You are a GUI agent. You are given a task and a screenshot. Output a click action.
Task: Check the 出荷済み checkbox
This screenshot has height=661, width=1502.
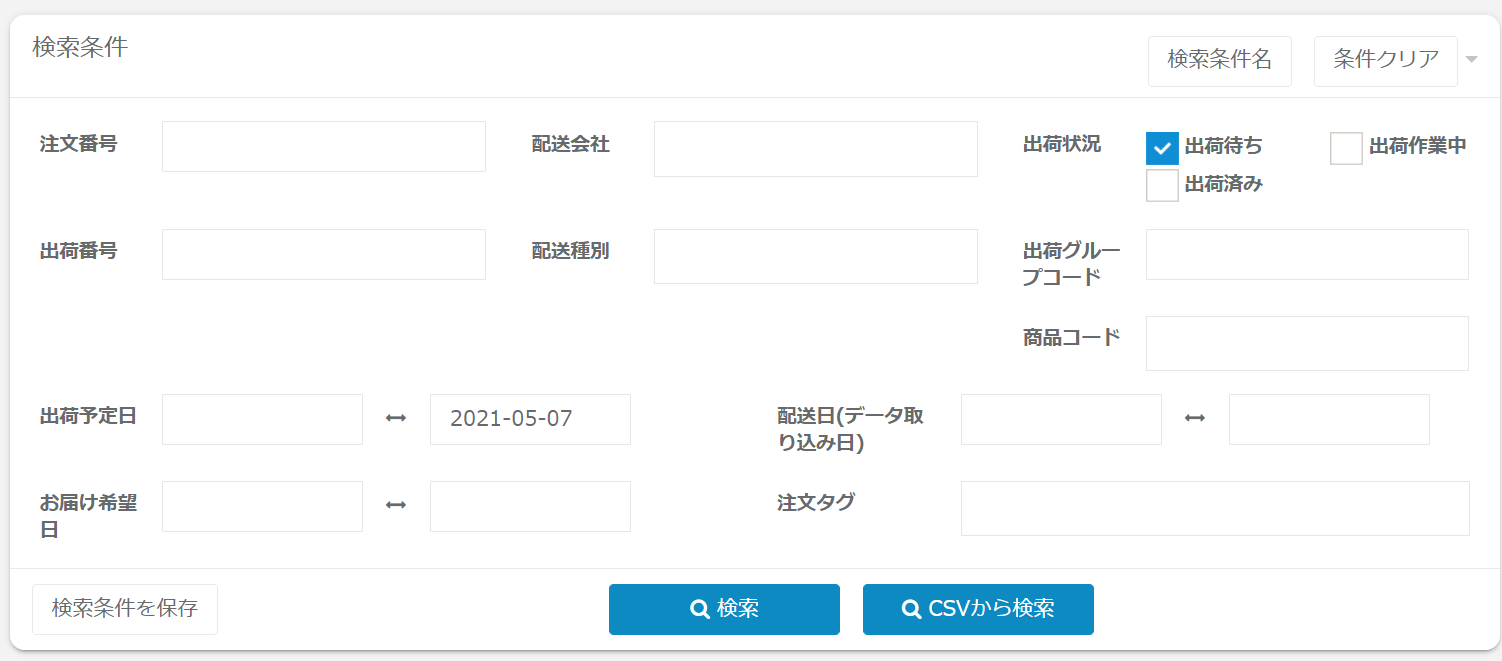1162,185
